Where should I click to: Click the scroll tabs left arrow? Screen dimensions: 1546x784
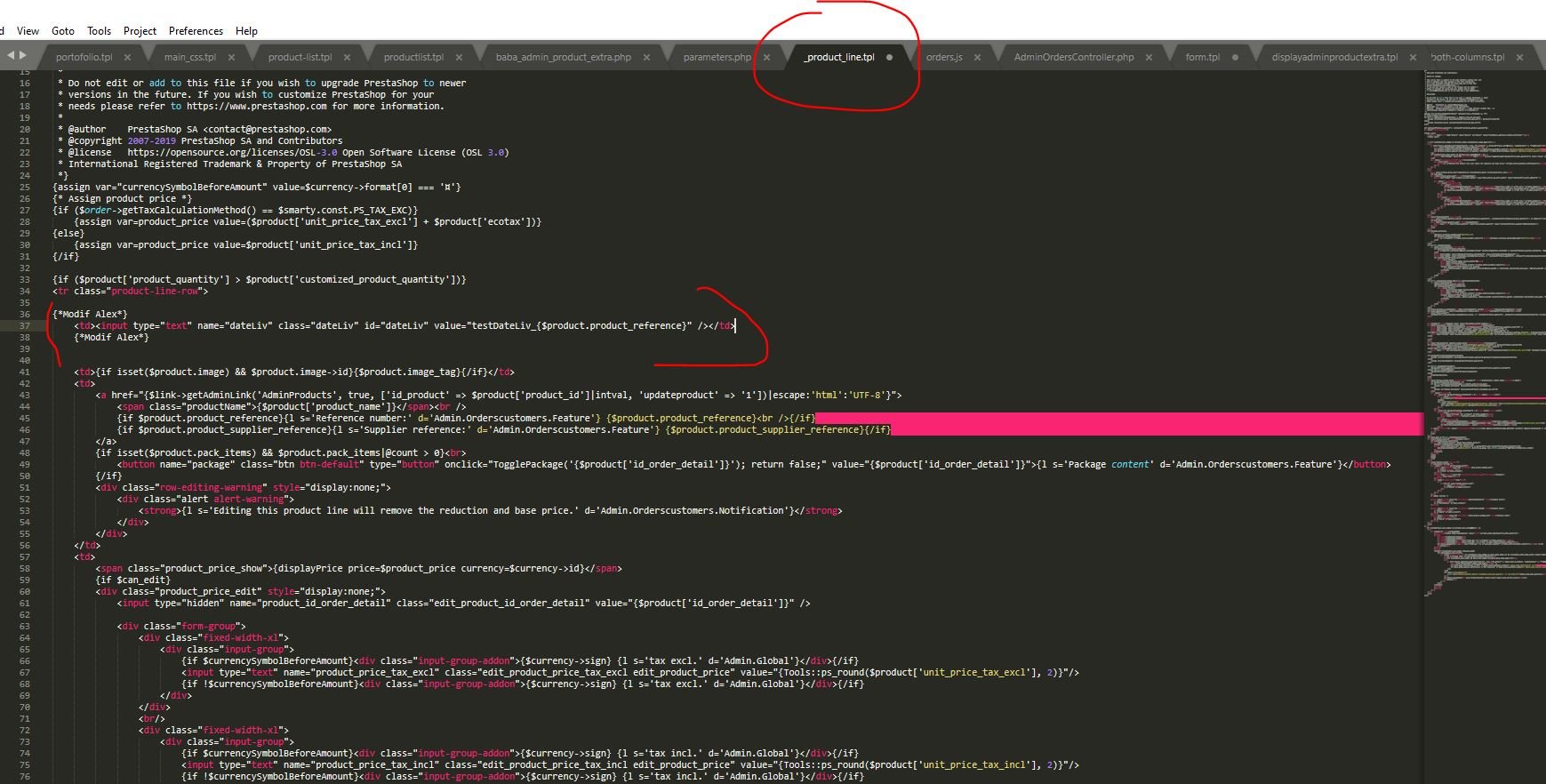(11, 55)
